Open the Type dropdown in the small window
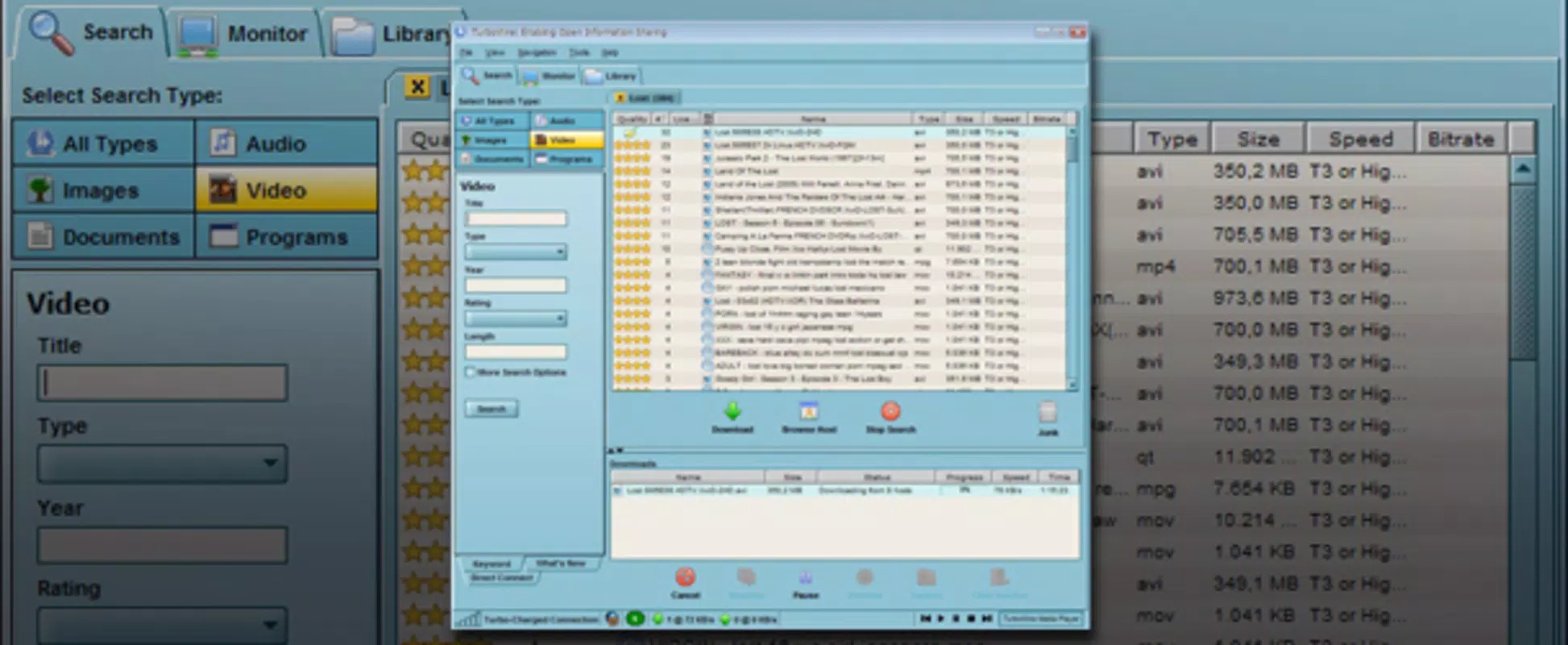1568x645 pixels. click(x=516, y=252)
